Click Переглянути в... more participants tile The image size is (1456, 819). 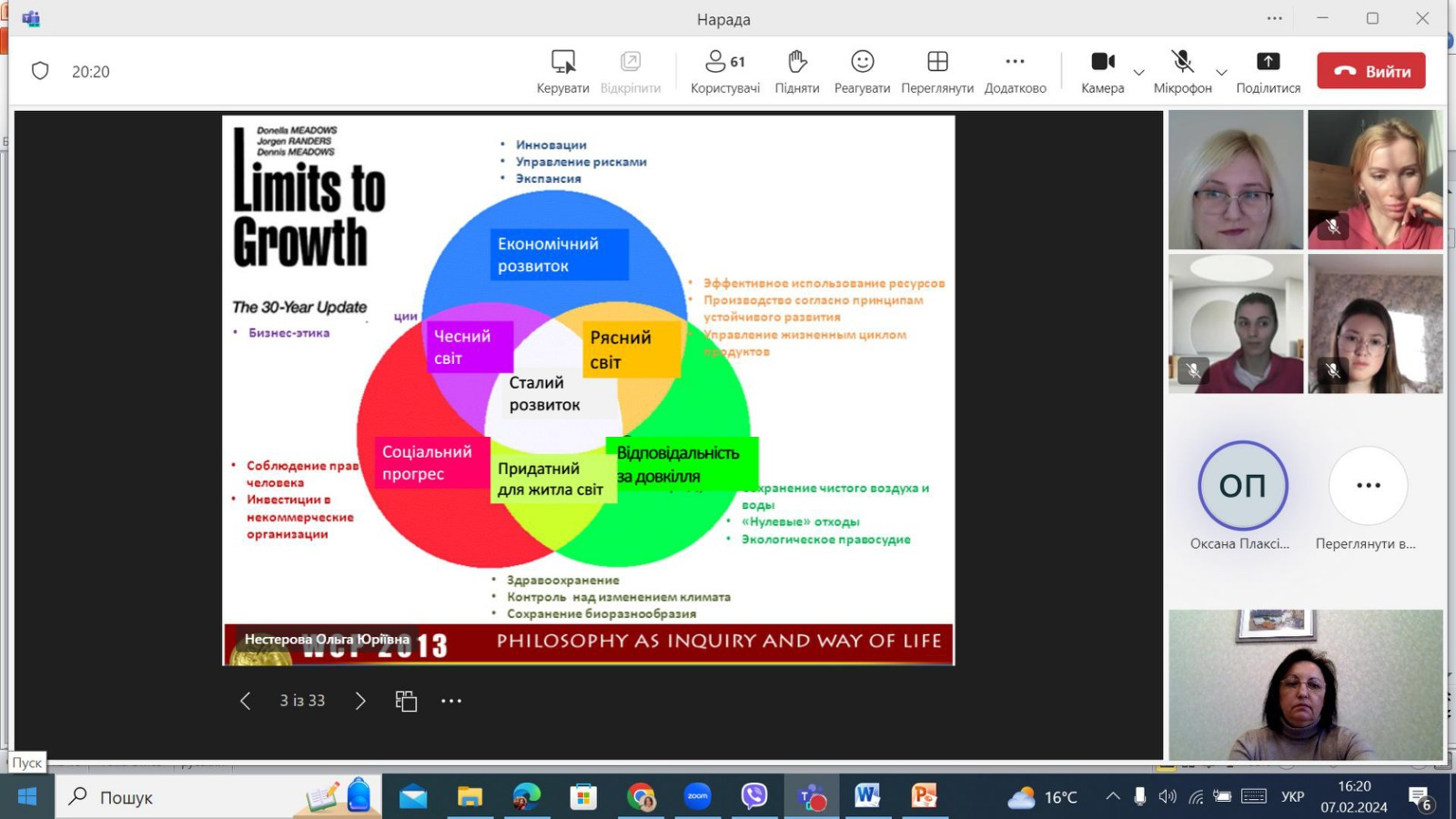click(x=1368, y=486)
